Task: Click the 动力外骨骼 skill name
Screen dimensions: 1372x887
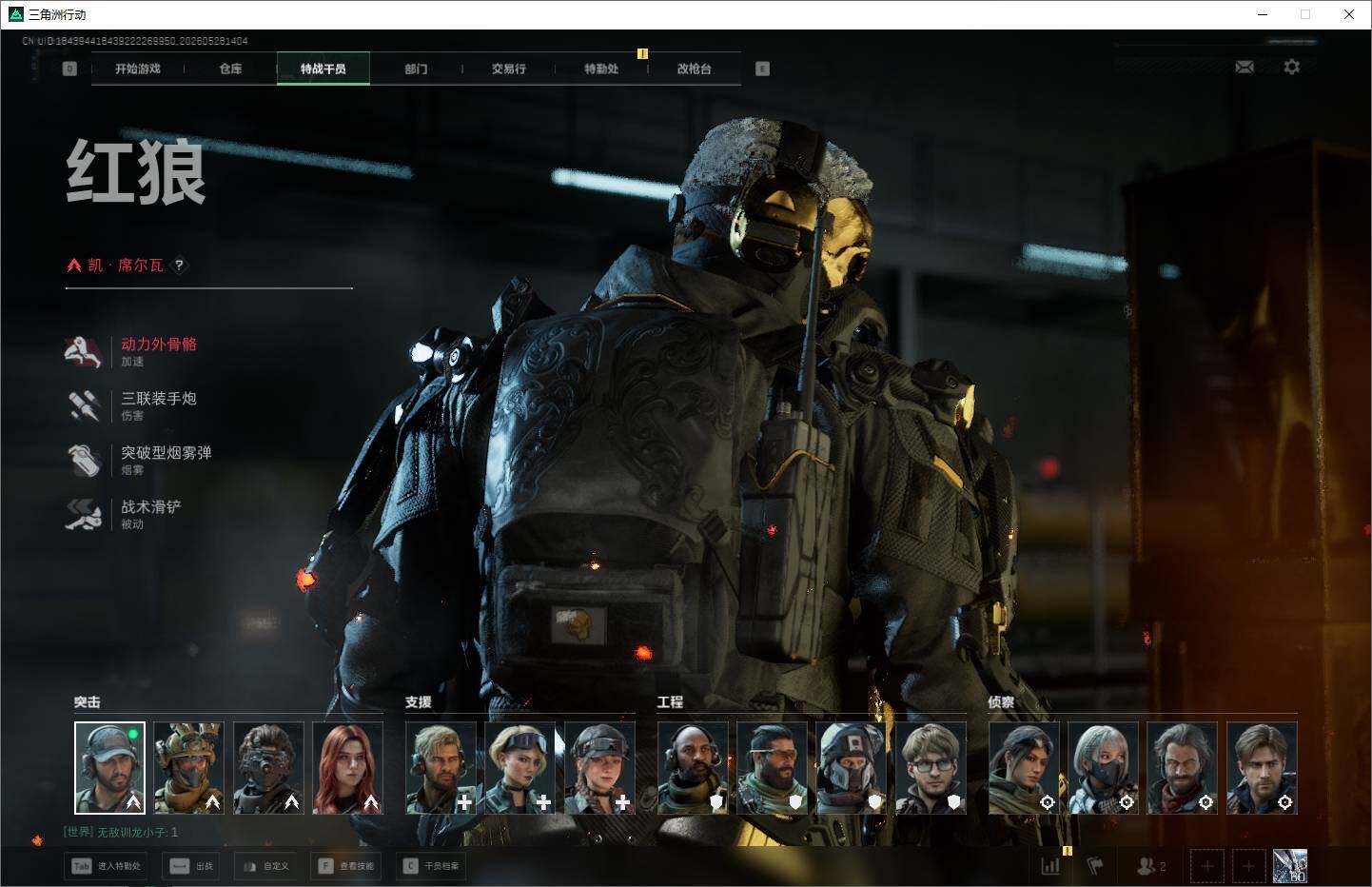Action: click(x=159, y=345)
